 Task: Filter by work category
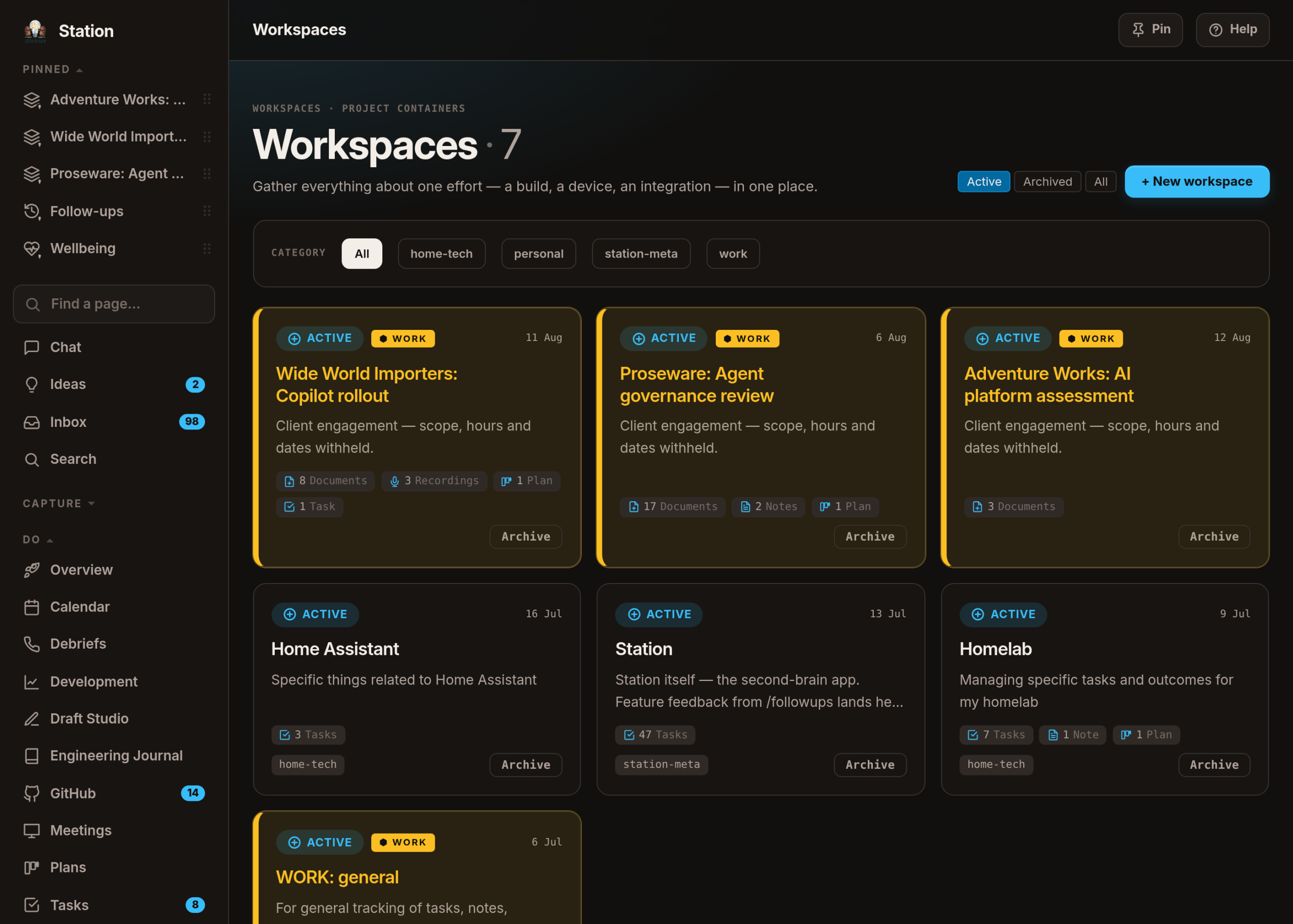733,254
